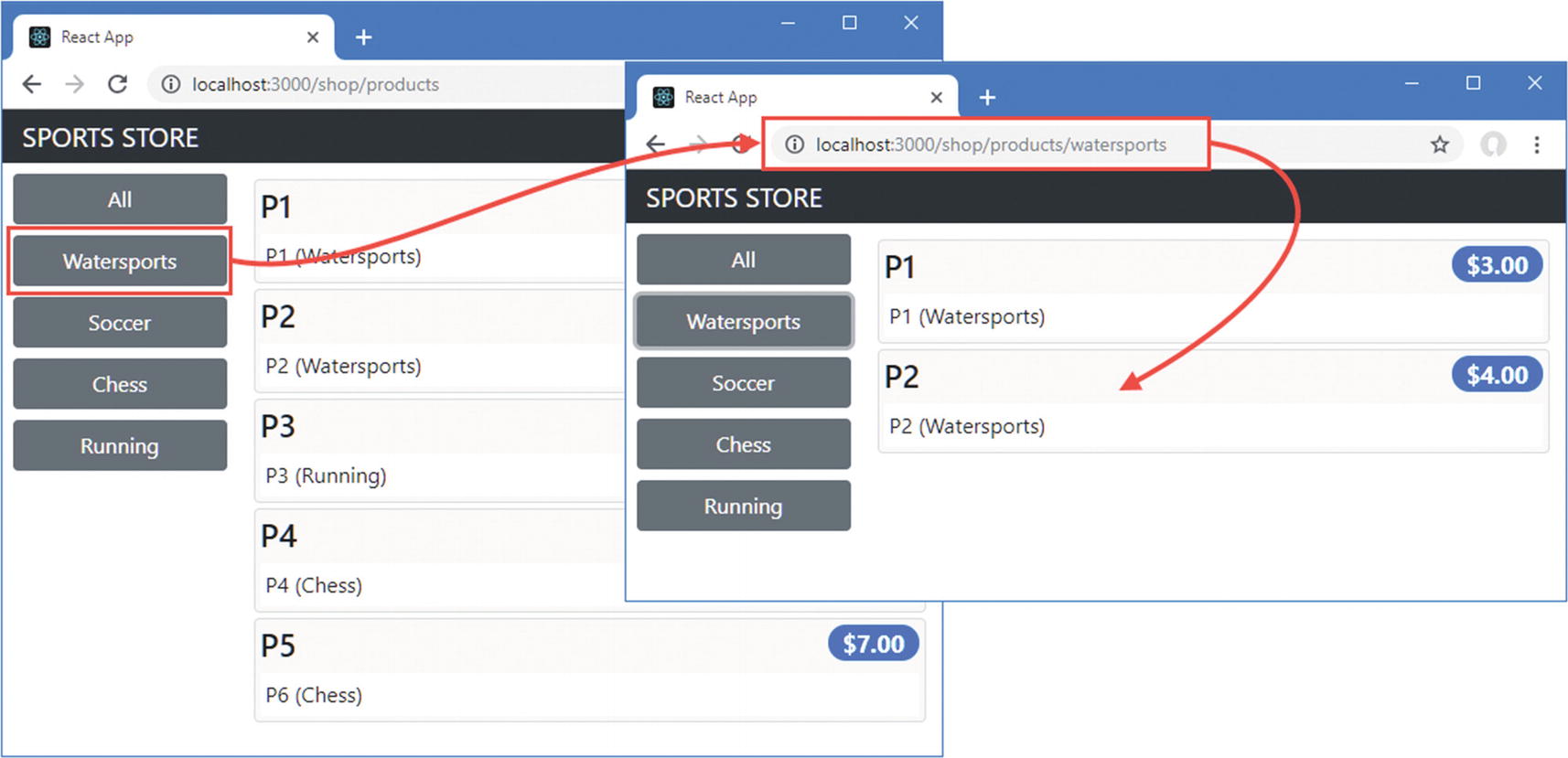Choose Chess category in left window
This screenshot has height=758, width=1568.
(120, 384)
